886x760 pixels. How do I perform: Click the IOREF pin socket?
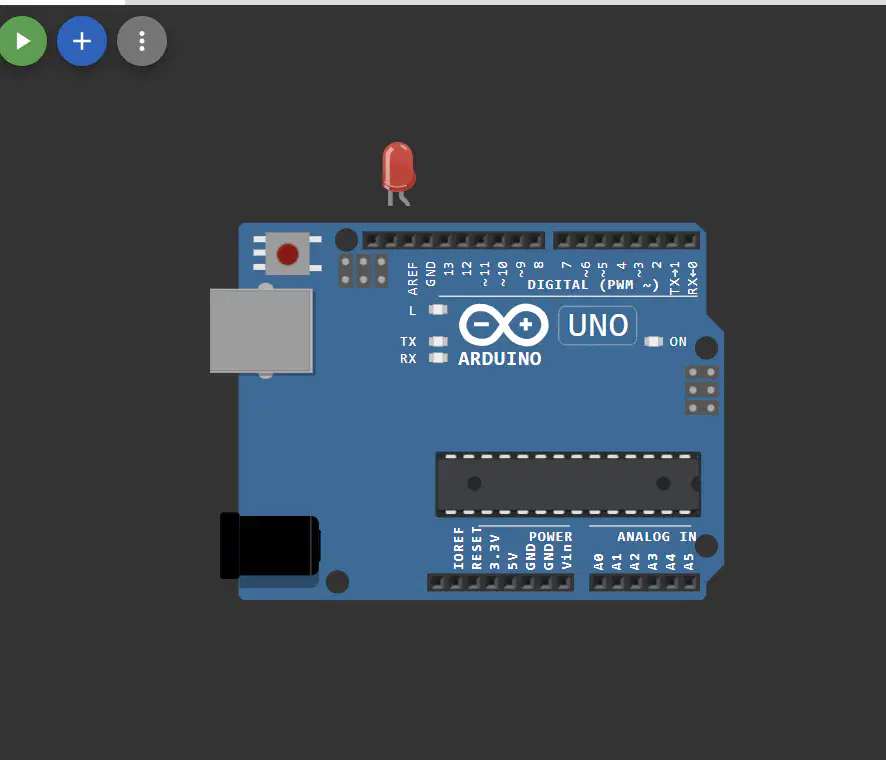[x=455, y=583]
